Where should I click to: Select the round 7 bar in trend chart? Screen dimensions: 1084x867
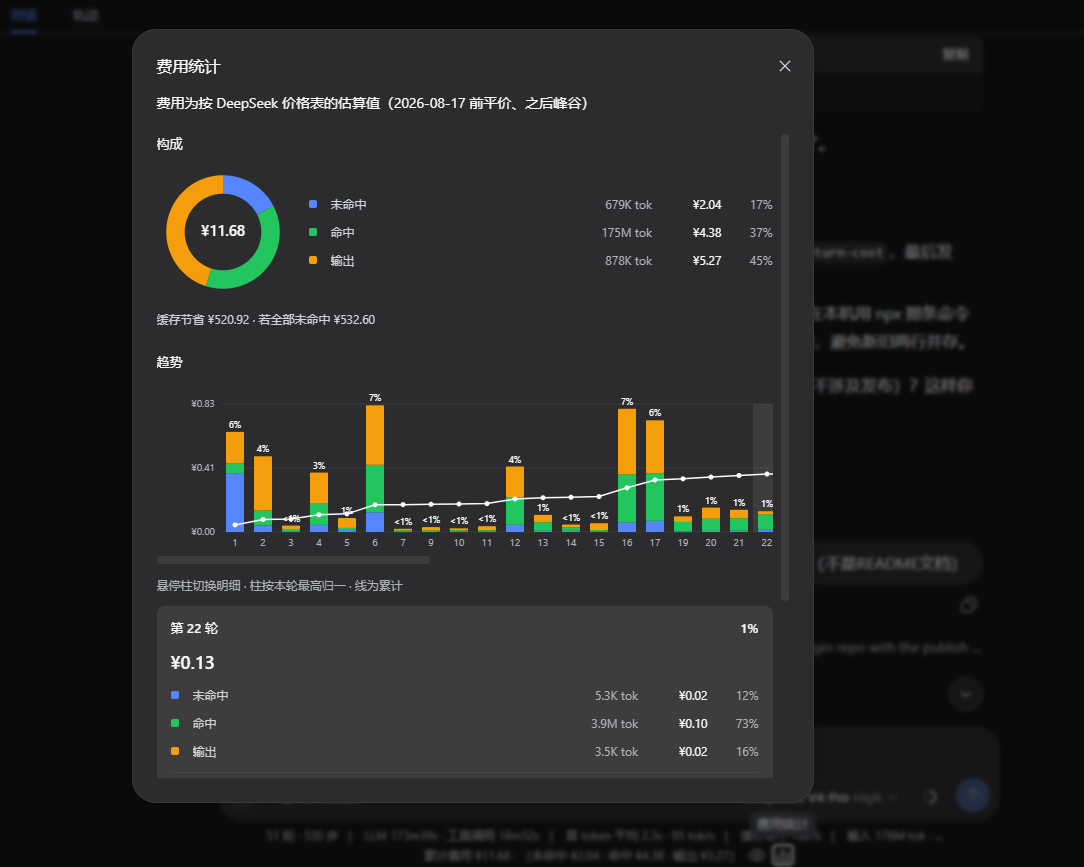(403, 530)
